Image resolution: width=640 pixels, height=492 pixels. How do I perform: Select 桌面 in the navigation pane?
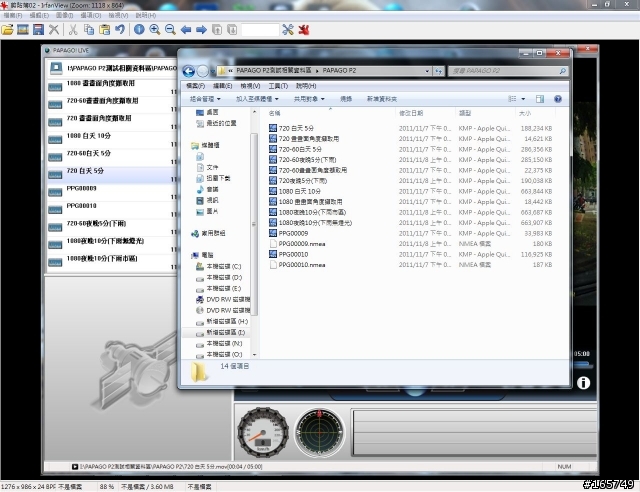tap(212, 112)
